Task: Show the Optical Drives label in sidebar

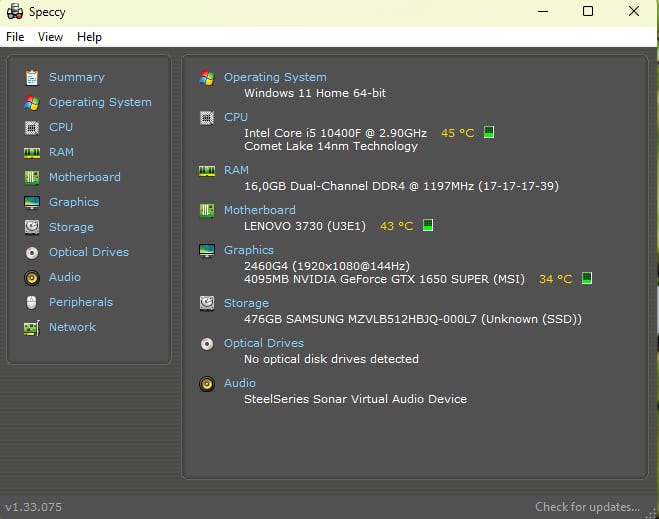Action: tap(89, 252)
